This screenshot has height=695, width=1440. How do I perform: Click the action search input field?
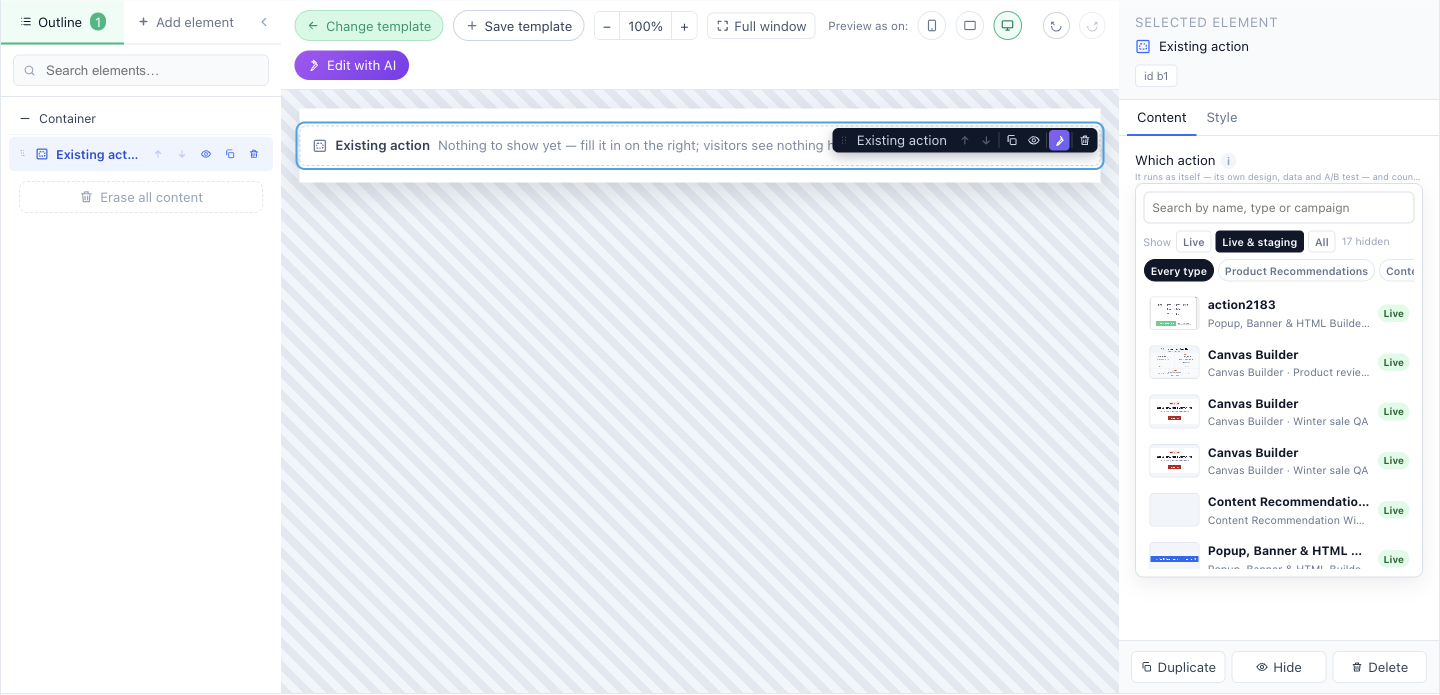[1279, 208]
